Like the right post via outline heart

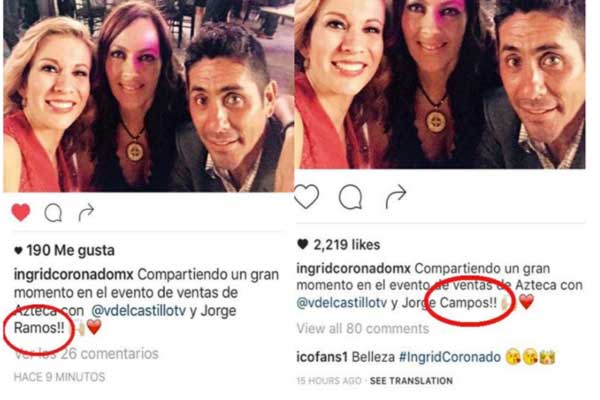(307, 196)
